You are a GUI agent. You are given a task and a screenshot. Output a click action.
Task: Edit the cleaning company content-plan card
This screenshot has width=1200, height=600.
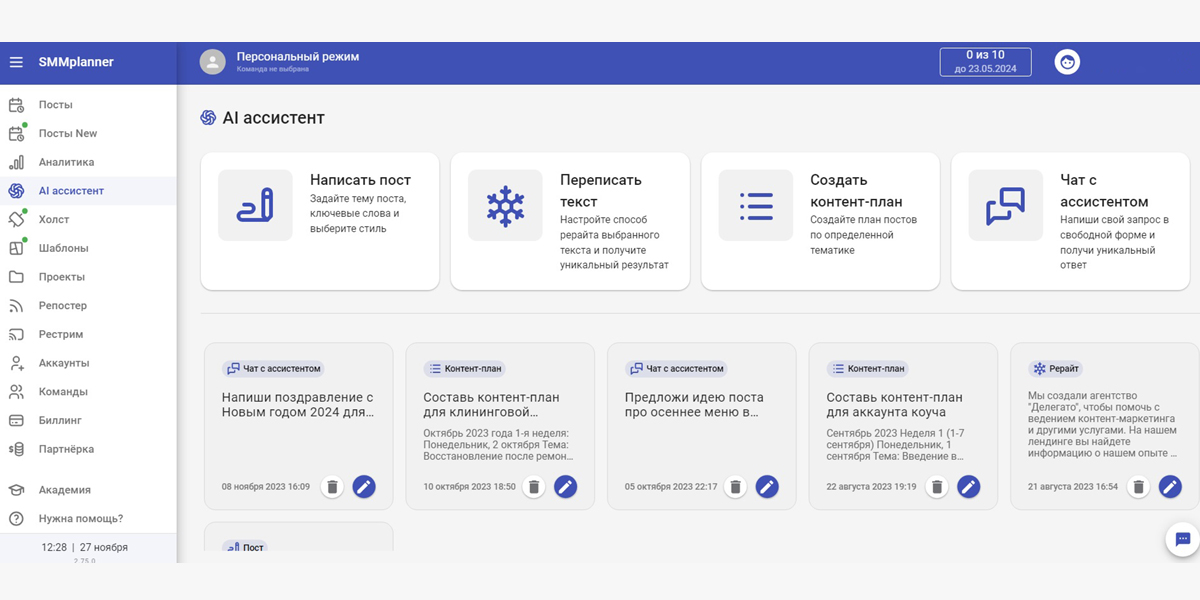pyautogui.click(x=566, y=487)
